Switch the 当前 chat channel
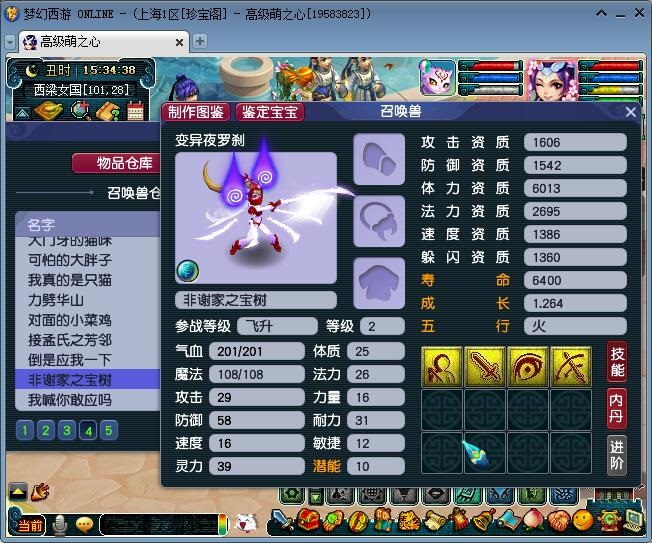Image resolution: width=652 pixels, height=543 pixels. pos(30,526)
